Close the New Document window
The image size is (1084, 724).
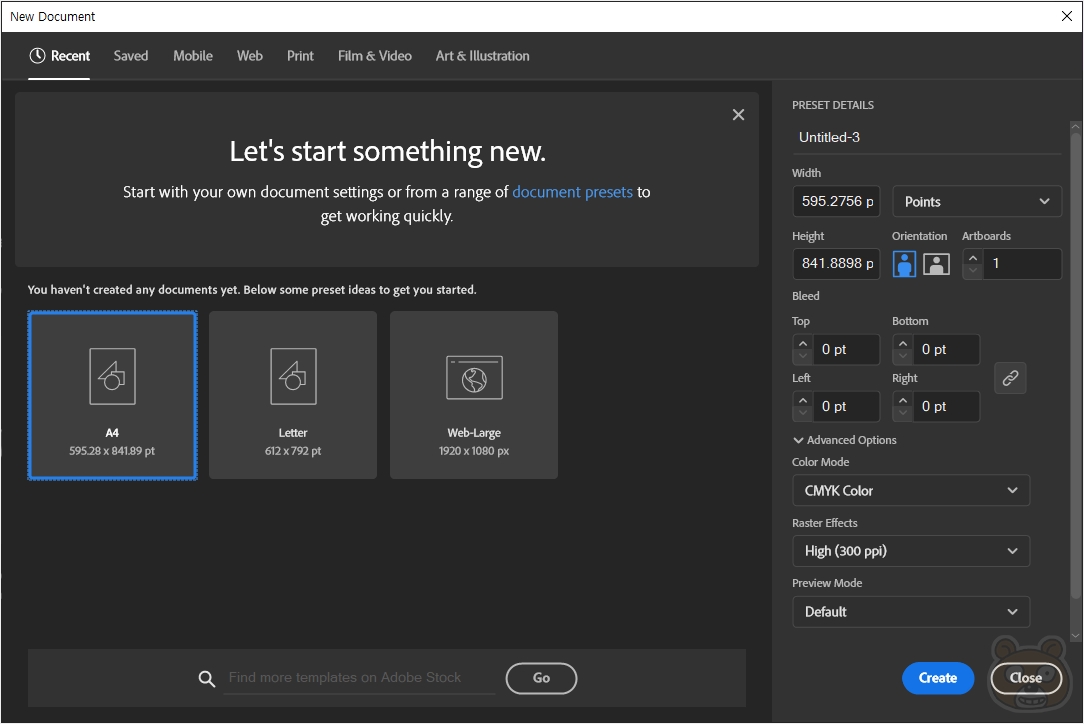click(1067, 16)
